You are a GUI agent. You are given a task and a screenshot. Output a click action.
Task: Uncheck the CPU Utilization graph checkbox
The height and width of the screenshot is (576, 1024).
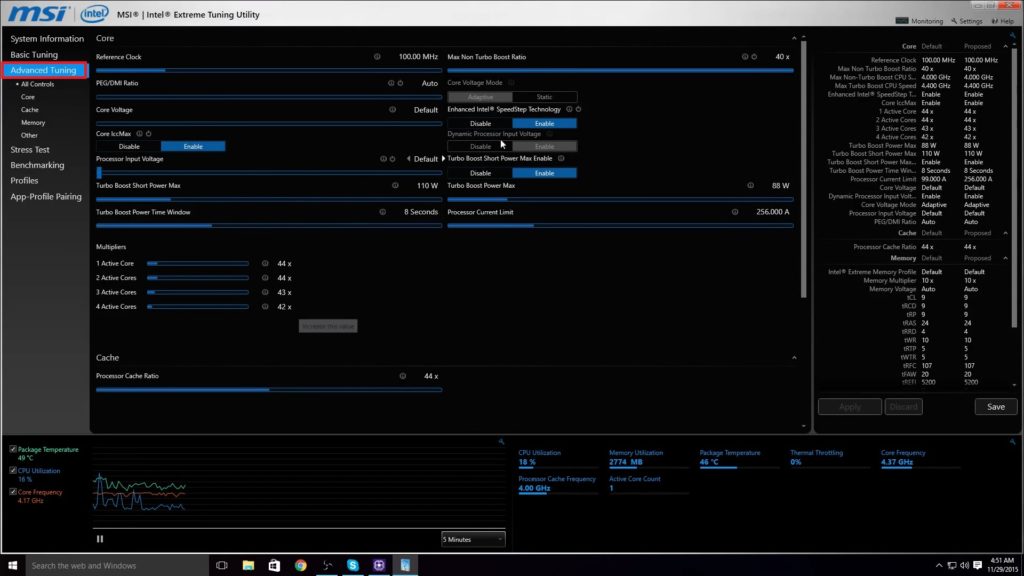tap(13, 470)
